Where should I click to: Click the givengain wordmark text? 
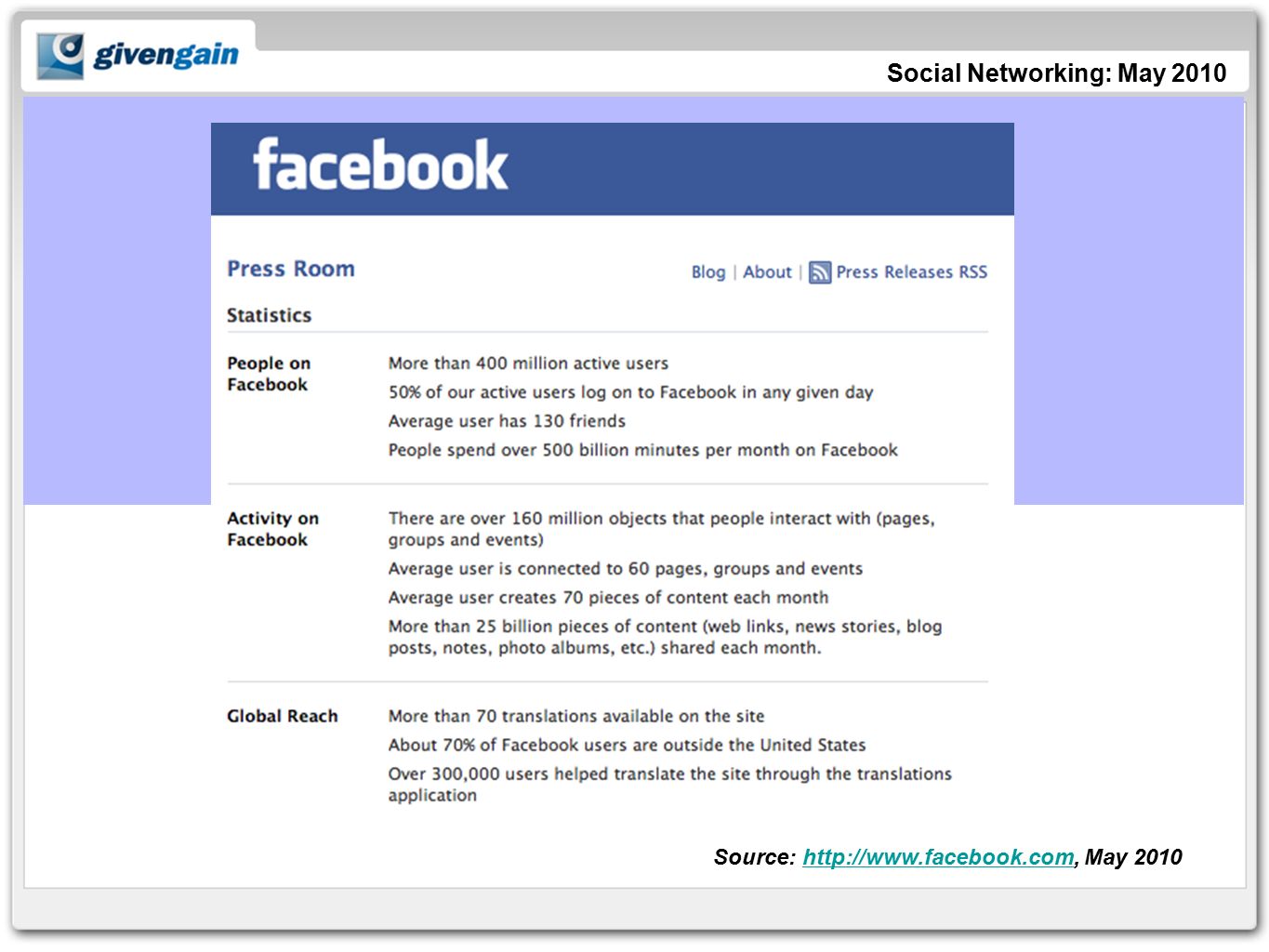click(x=165, y=55)
